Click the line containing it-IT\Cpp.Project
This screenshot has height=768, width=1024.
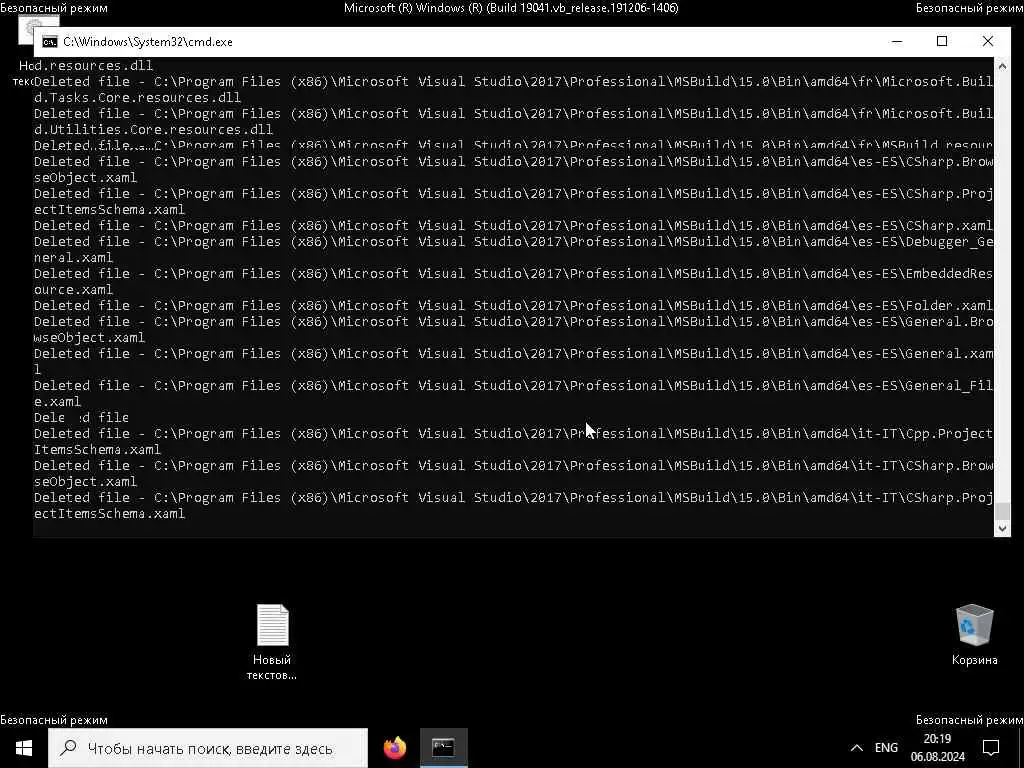point(513,434)
